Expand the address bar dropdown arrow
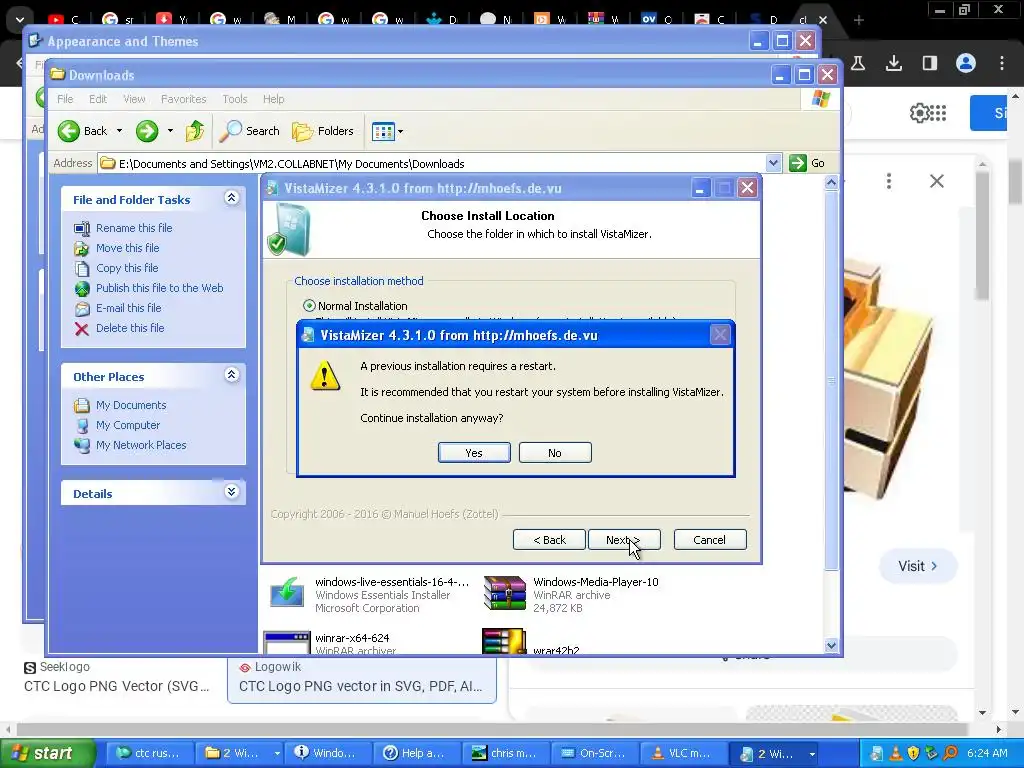 773,163
